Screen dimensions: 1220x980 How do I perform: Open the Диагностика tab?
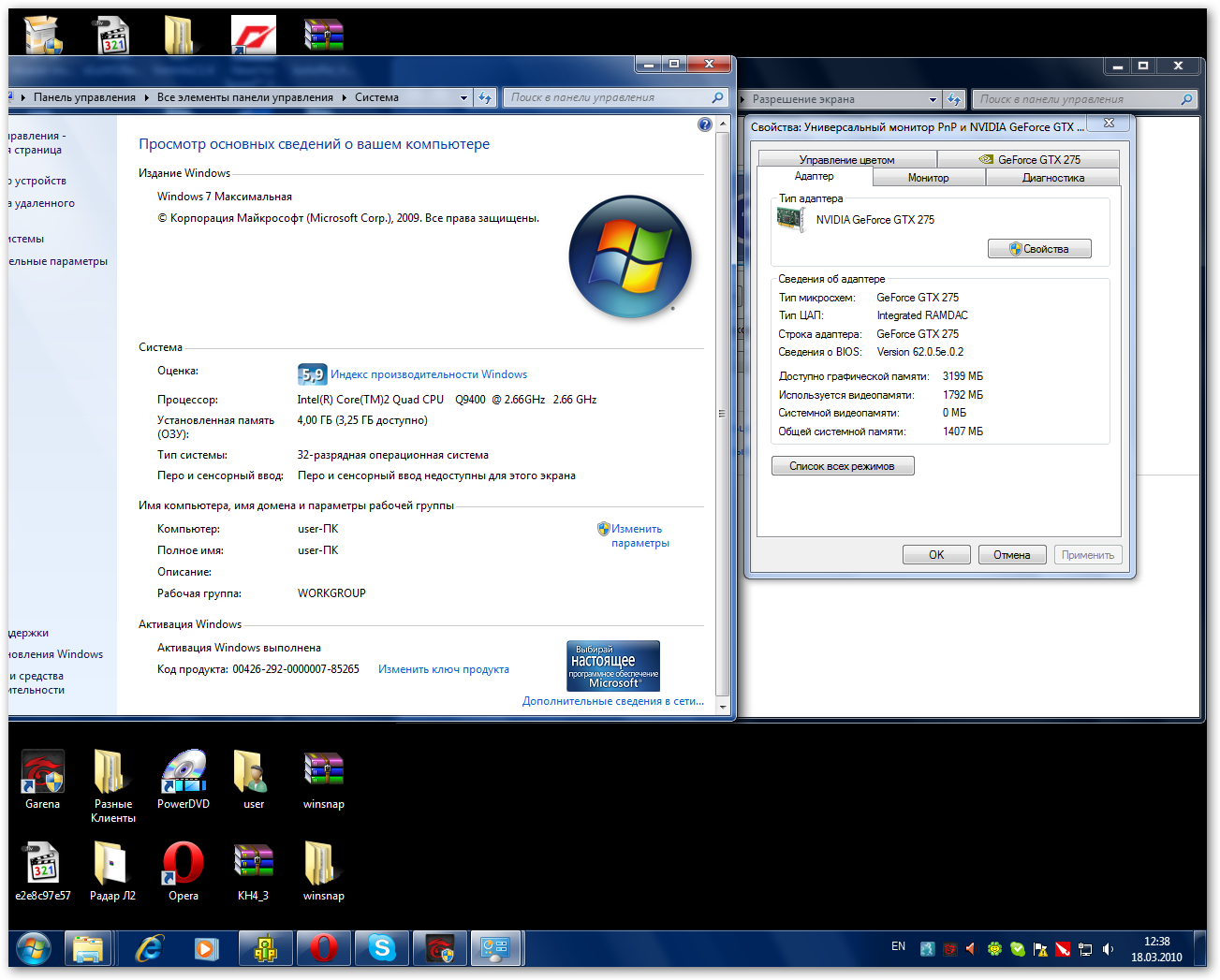point(1053,178)
